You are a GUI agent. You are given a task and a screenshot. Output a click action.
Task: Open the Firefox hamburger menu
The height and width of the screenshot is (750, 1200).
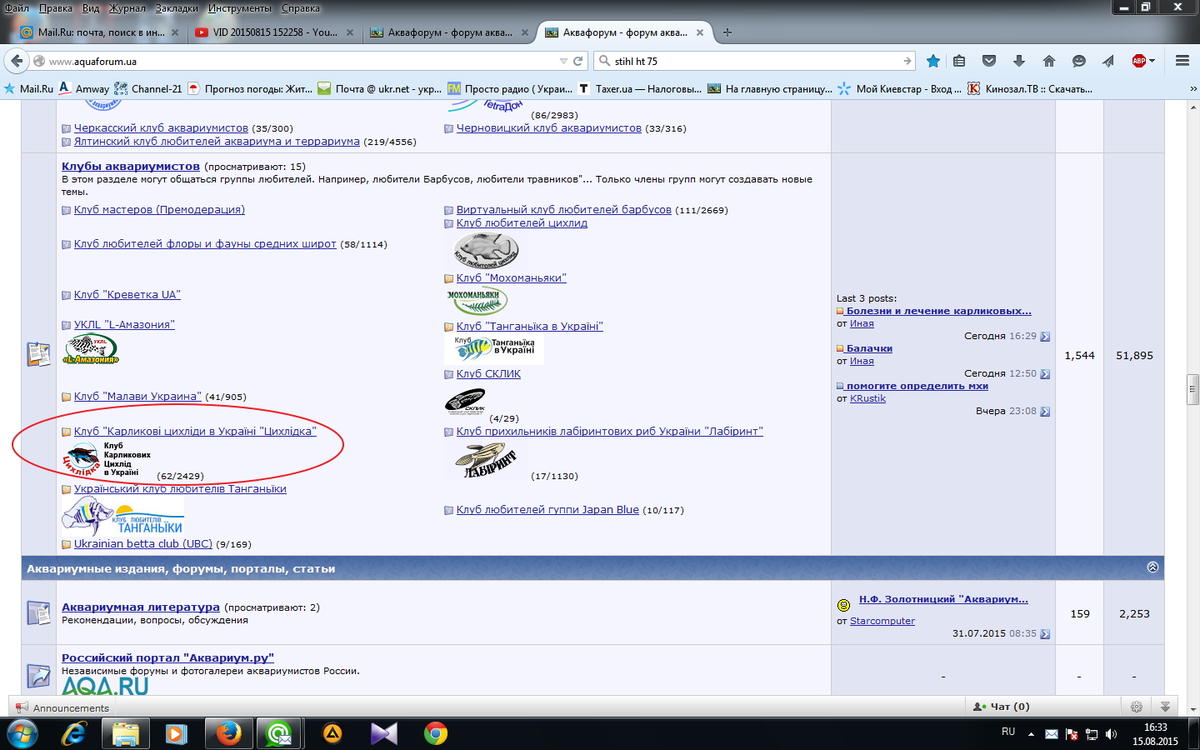pos(1179,61)
